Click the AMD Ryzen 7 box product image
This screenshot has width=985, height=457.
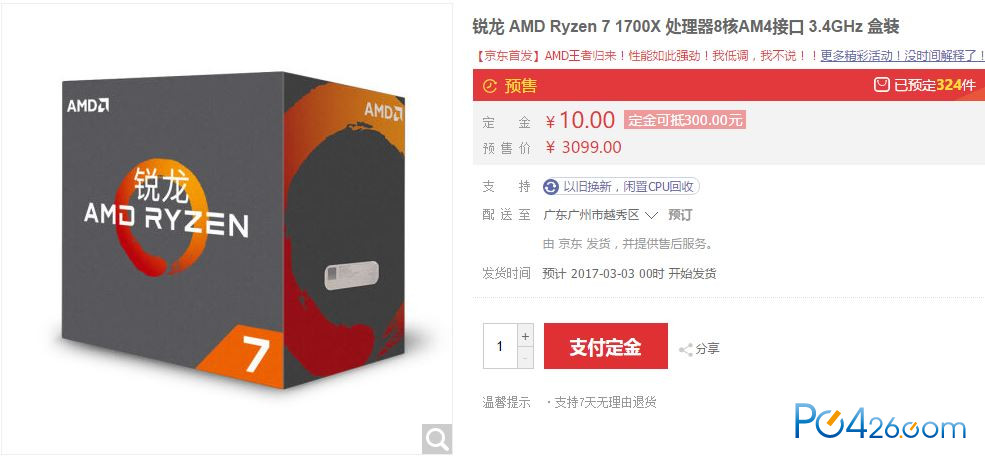click(x=234, y=229)
